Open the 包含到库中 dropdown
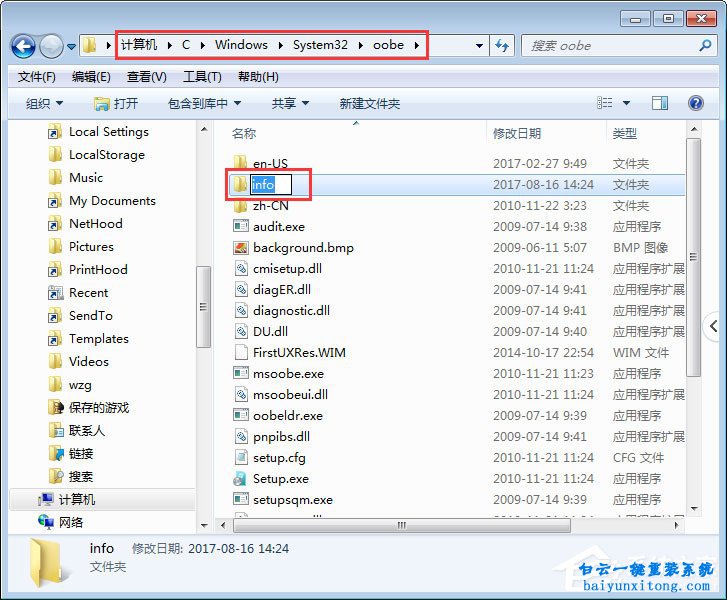The image size is (727, 600). click(204, 103)
